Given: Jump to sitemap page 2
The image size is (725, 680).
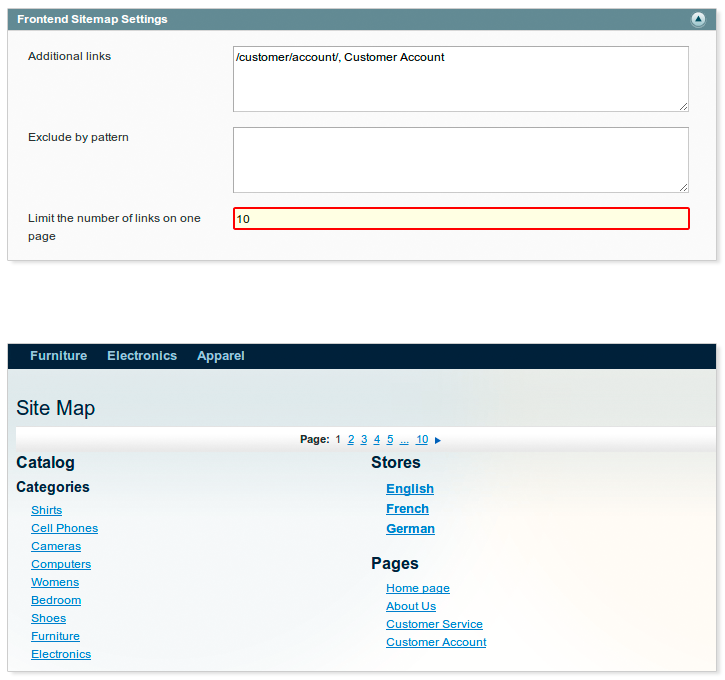Looking at the screenshot, I should click(x=351, y=440).
